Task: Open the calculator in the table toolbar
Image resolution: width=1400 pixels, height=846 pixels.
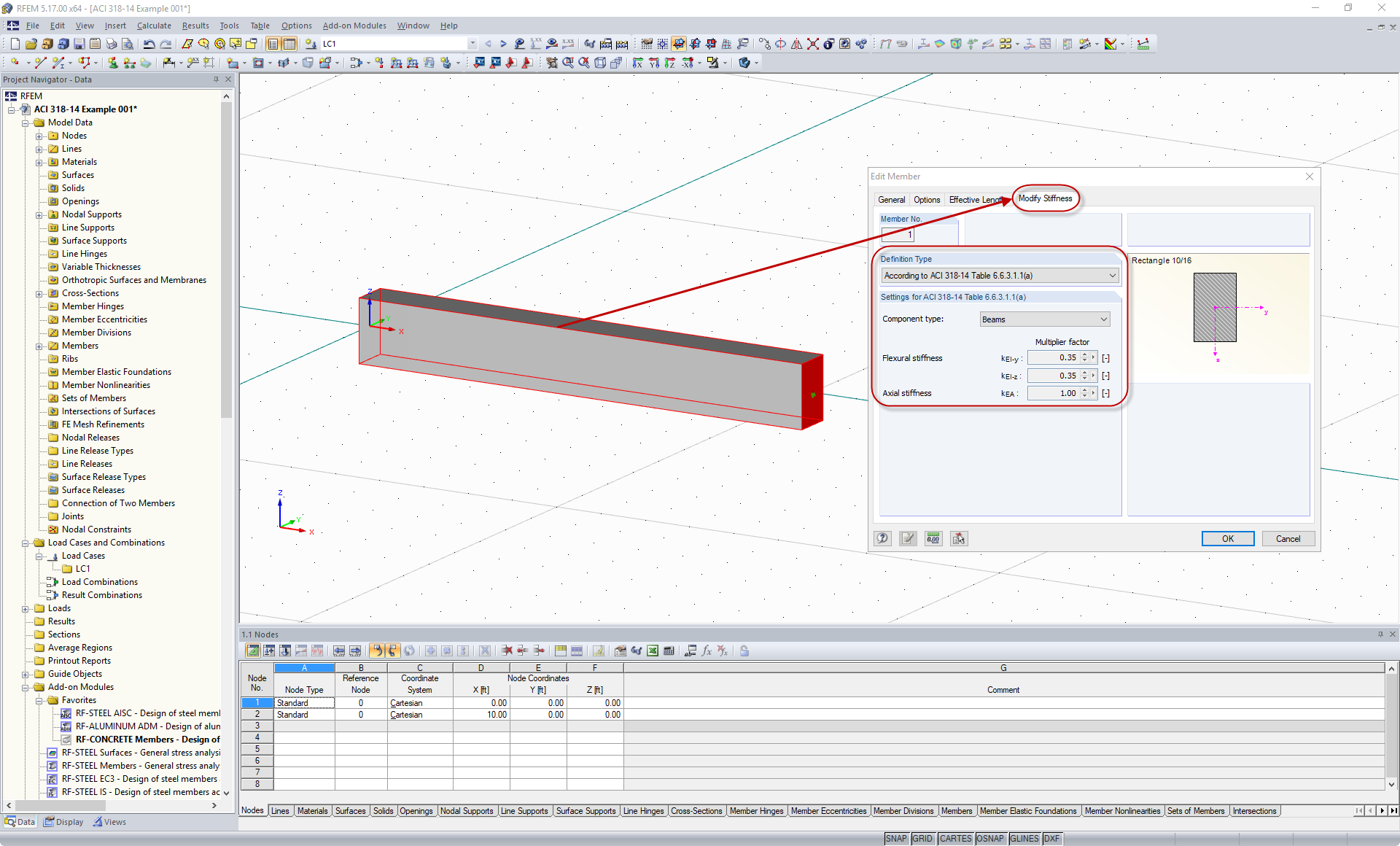Action: 669,651
